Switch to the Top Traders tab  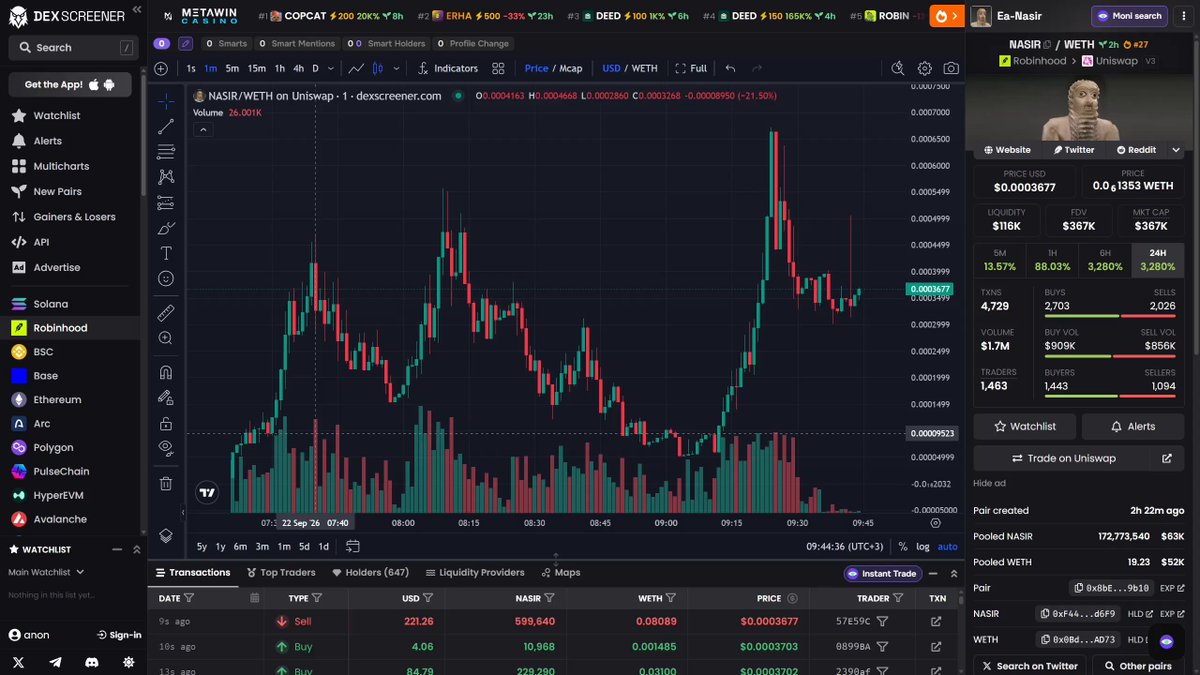coord(280,573)
